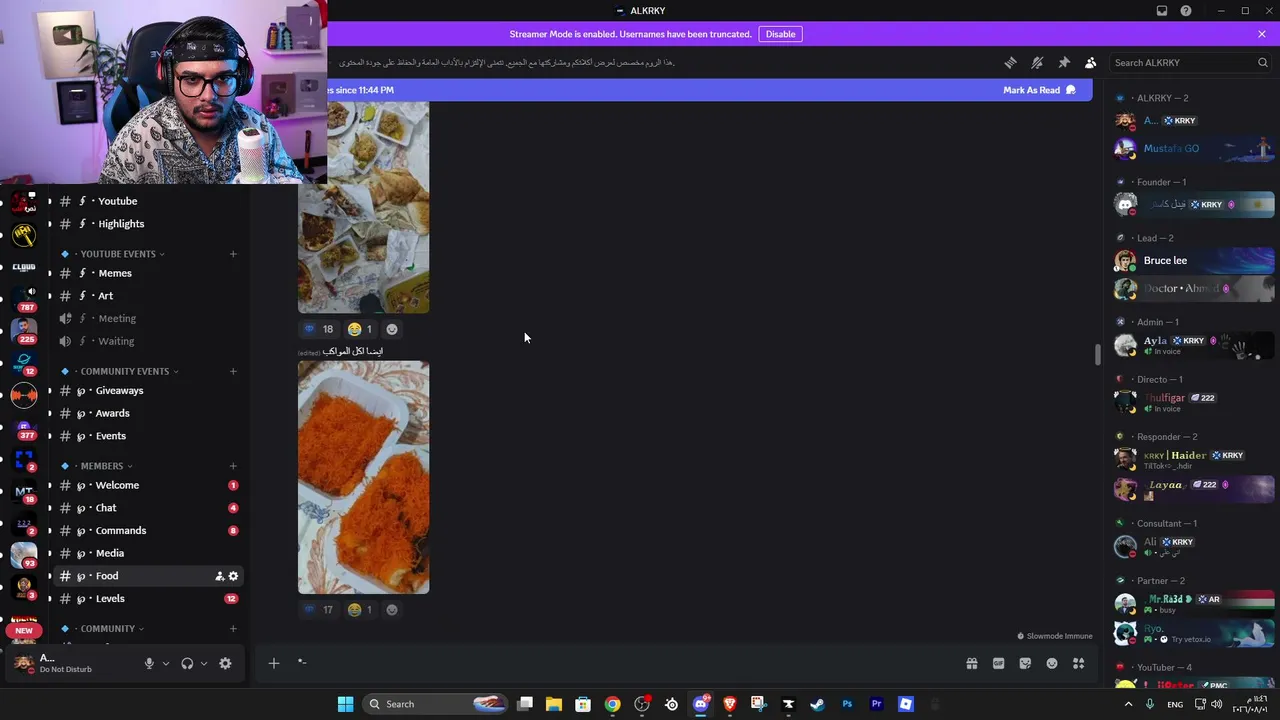Toggle laughing emoji reaction on first photo
Viewport: 1280px width, 720px height.
coord(360,329)
